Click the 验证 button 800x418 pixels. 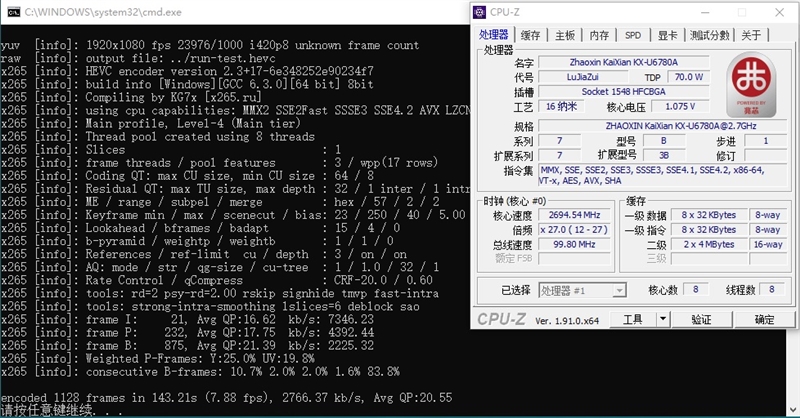pos(701,320)
